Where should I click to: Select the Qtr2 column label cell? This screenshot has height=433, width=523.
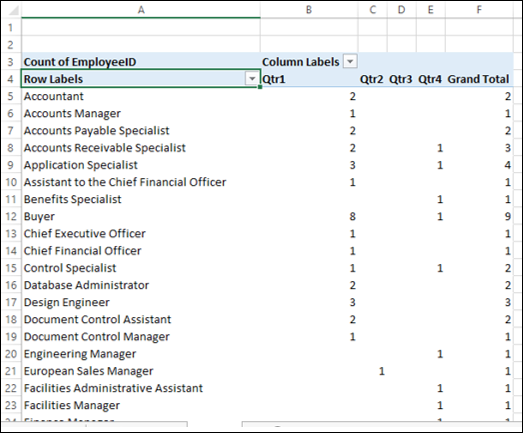coord(373,79)
